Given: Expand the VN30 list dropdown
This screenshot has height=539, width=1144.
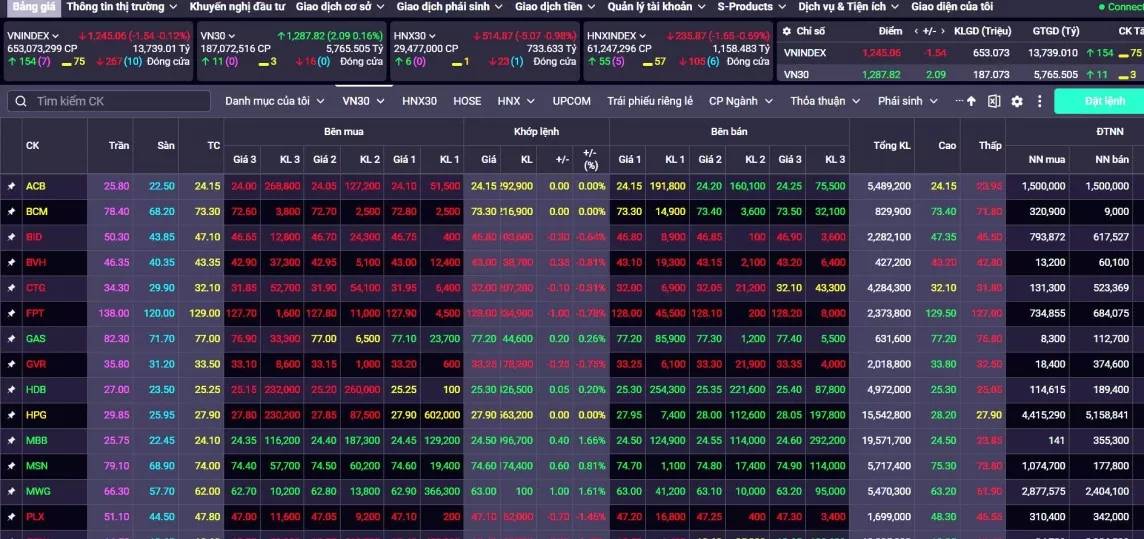Looking at the screenshot, I should click(x=363, y=101).
